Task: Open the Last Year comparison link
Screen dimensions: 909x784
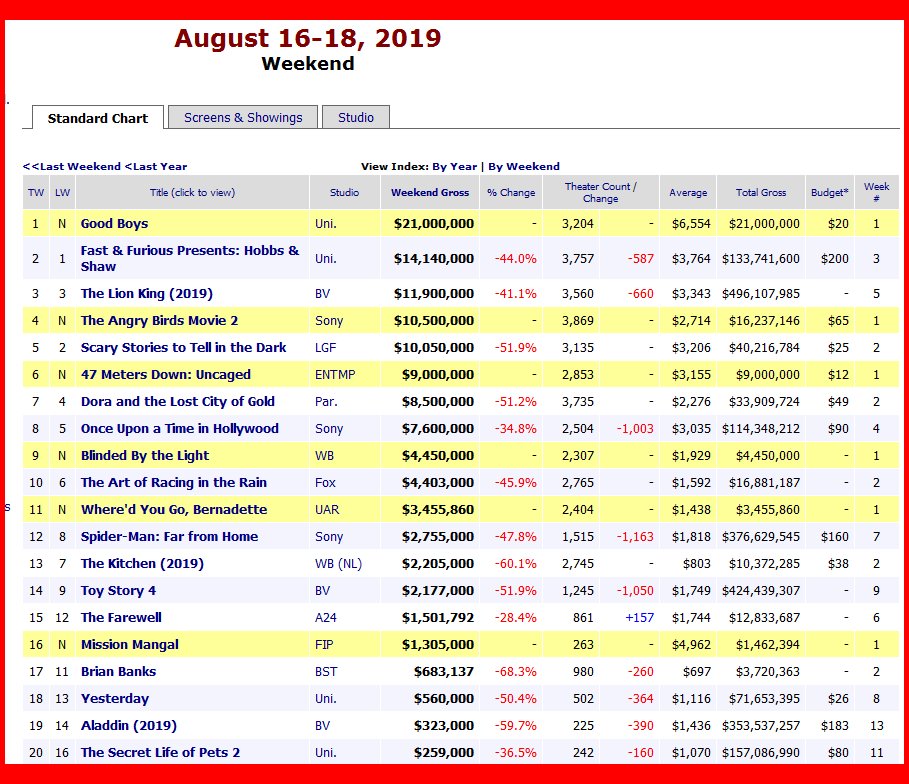Action: tap(156, 166)
